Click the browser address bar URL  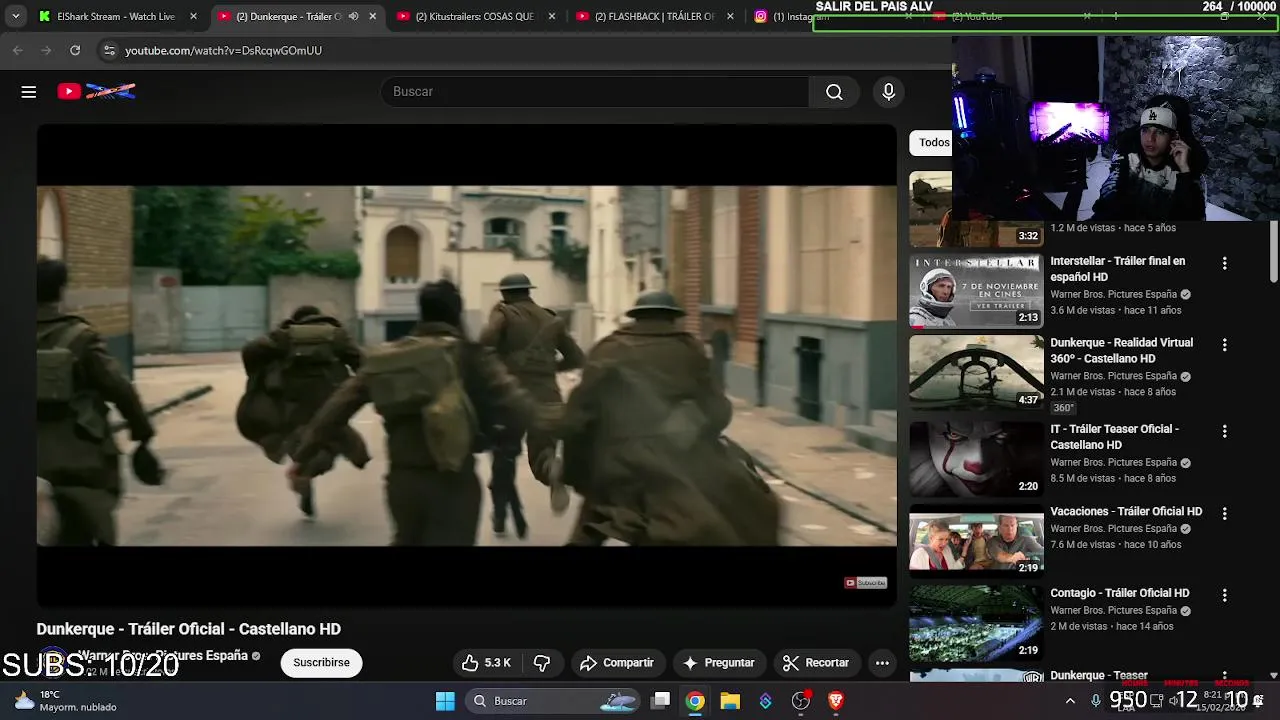(x=223, y=50)
